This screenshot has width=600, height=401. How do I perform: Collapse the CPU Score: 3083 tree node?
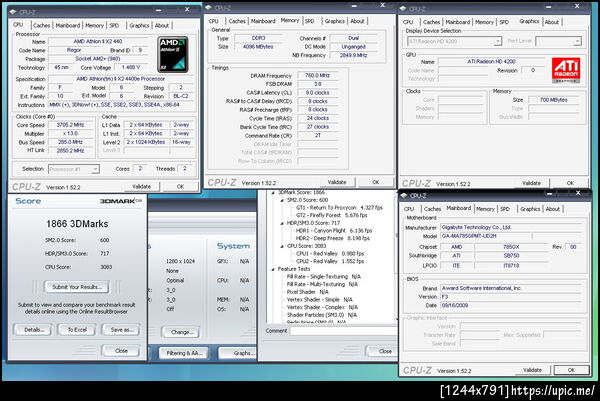click(282, 246)
